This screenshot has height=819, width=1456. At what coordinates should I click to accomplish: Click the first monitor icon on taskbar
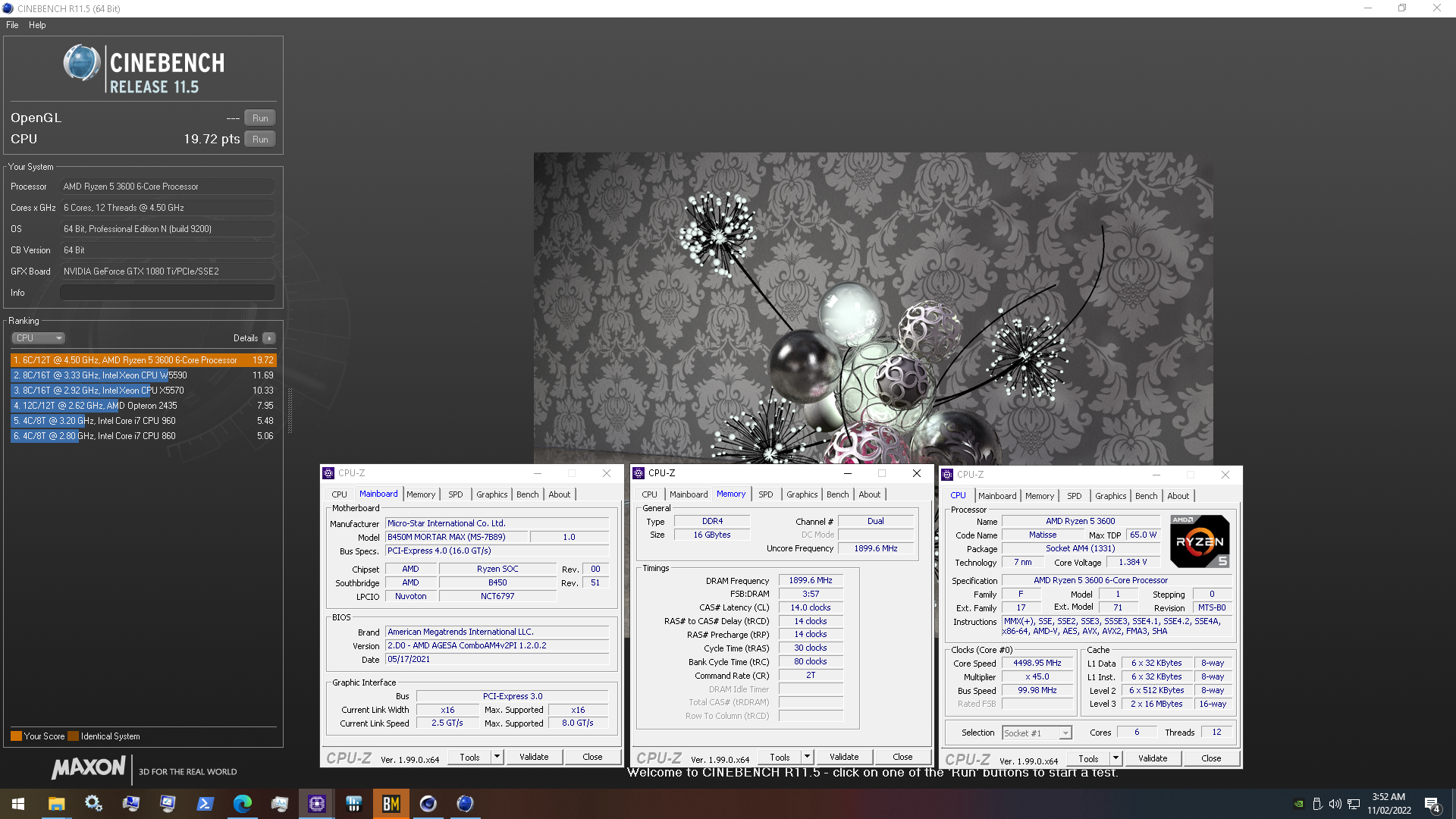(130, 804)
